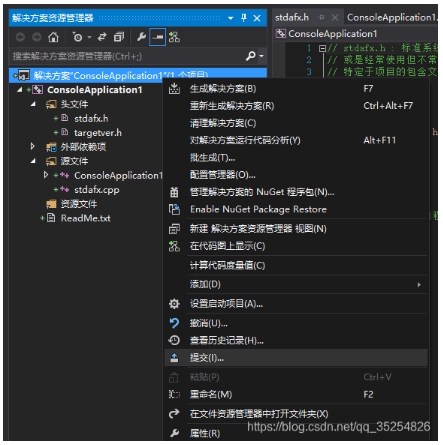
Task: Open the ConsoleApplication1 scope dropdown in editor
Action: 356,34
